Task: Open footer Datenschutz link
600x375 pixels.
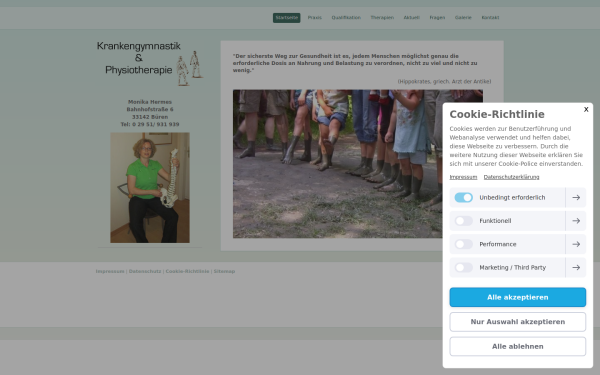Action: (x=145, y=271)
